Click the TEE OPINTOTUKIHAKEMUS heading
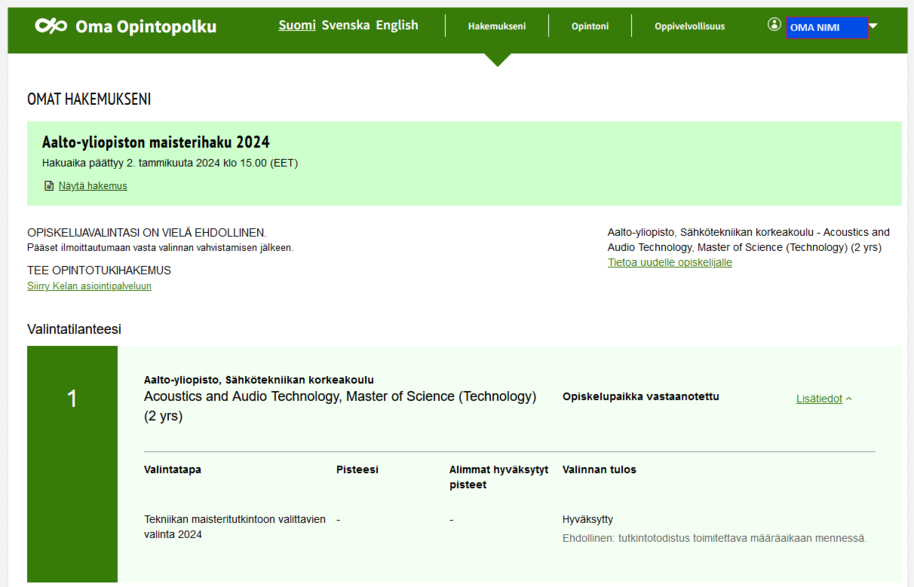This screenshot has width=914, height=587. pyautogui.click(x=99, y=270)
